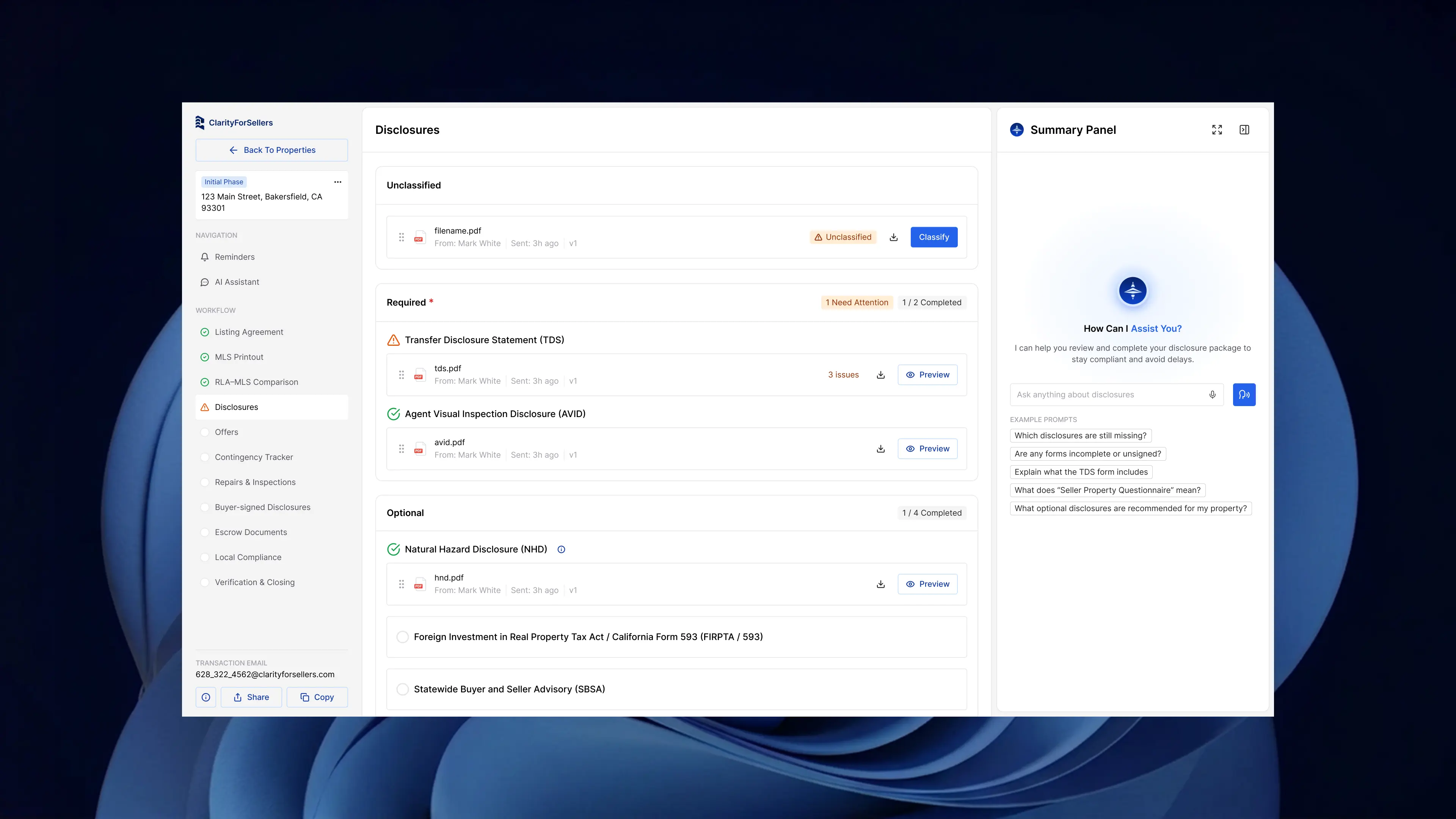Click transaction email info icon
Screen dimensions: 1456x819
(x=206, y=697)
